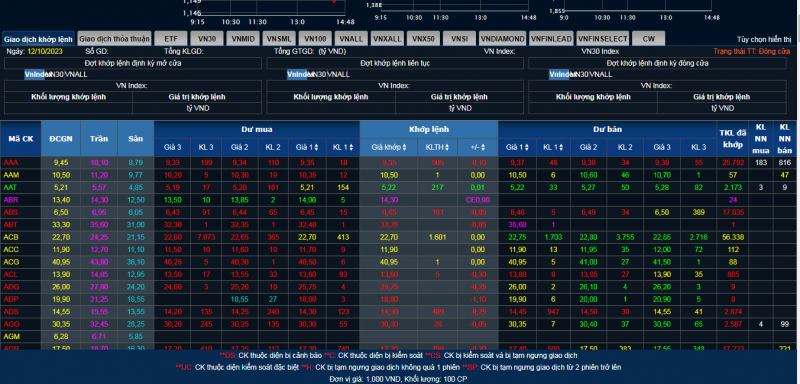This screenshot has height=384, width=800.
Task: Sort by Giá khớp column arrow icon
Action: tap(405, 147)
